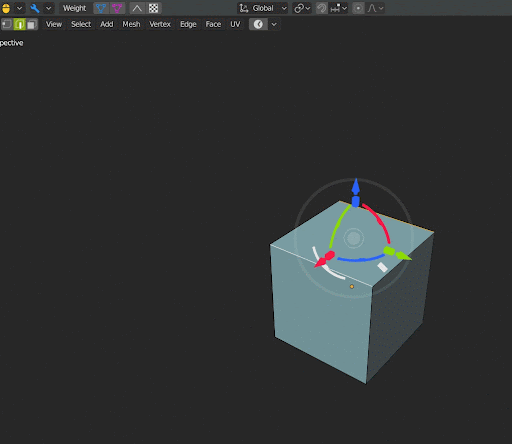Click the Weight button

click(75, 8)
